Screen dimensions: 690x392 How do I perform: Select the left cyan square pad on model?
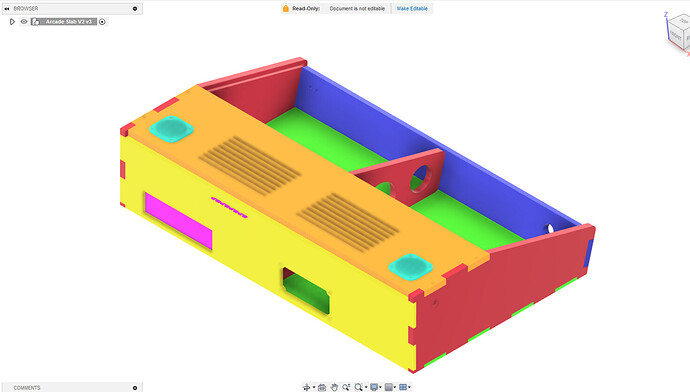171,129
